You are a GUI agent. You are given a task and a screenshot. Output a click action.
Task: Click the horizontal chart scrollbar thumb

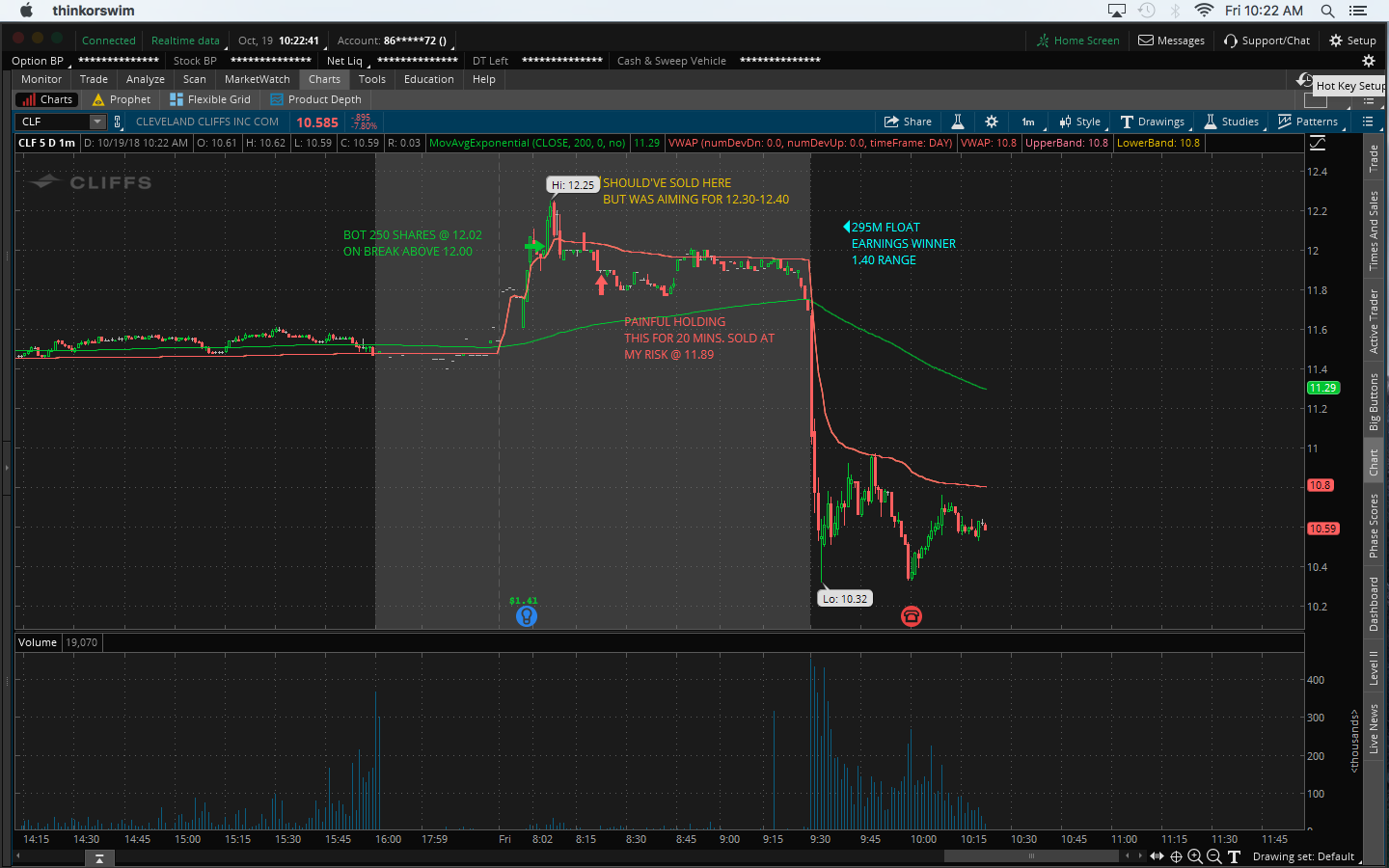coord(1031,856)
